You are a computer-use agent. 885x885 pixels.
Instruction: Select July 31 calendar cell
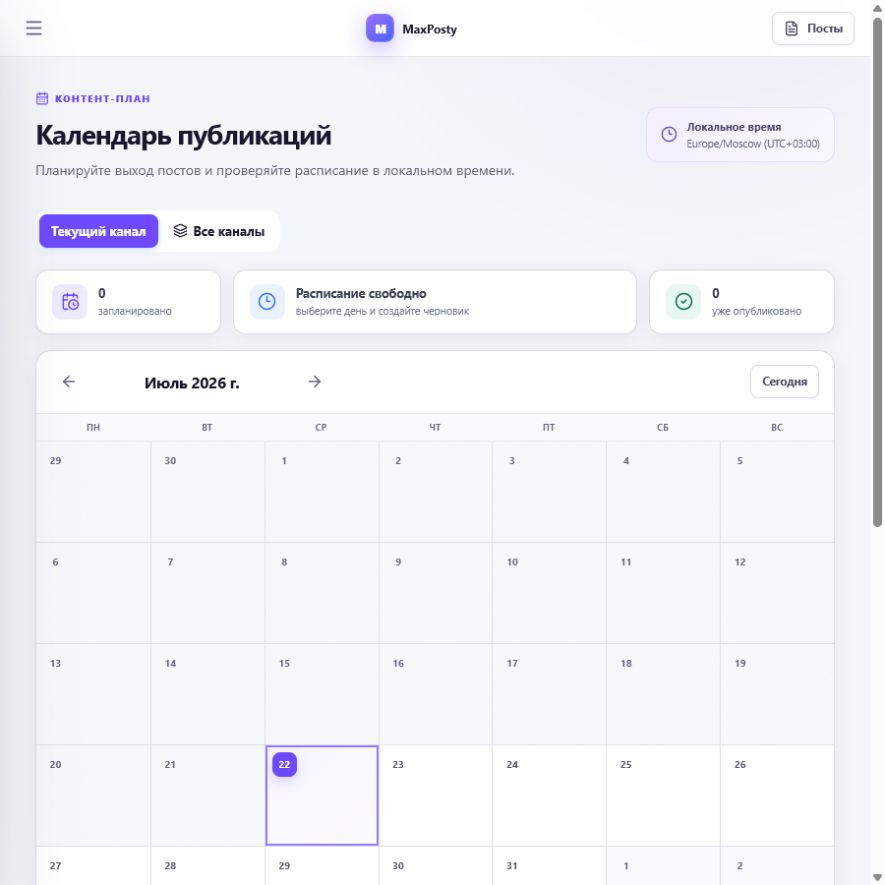549,865
